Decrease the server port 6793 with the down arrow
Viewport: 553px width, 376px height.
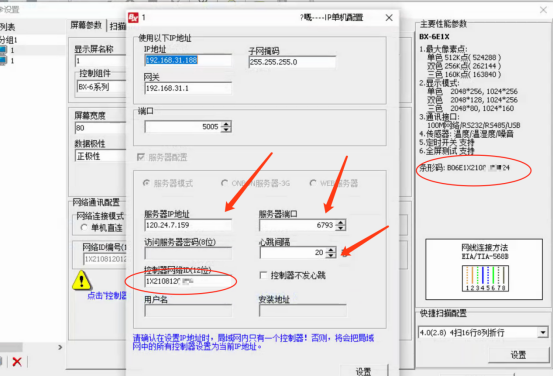[340, 228]
